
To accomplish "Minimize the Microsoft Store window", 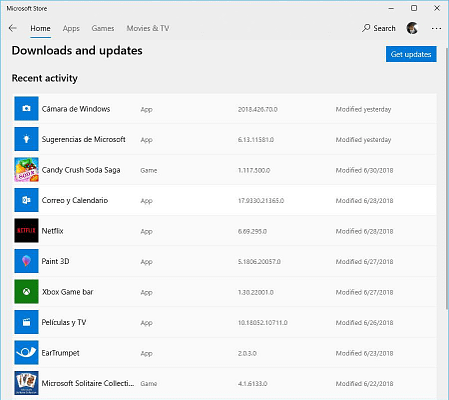I will [391, 8].
